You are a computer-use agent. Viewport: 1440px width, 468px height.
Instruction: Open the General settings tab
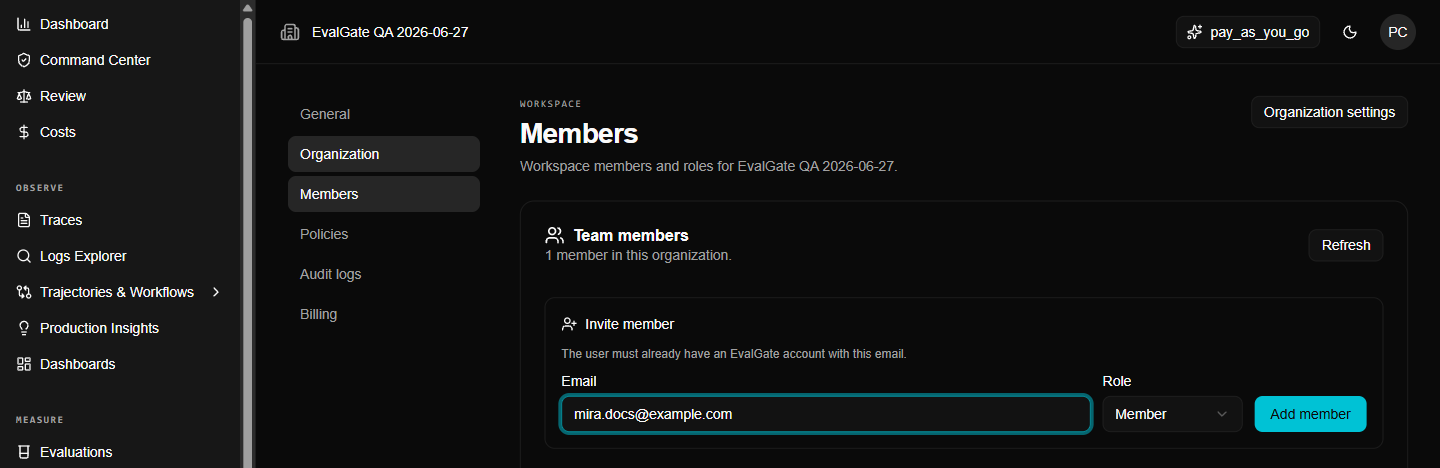tap(384, 114)
